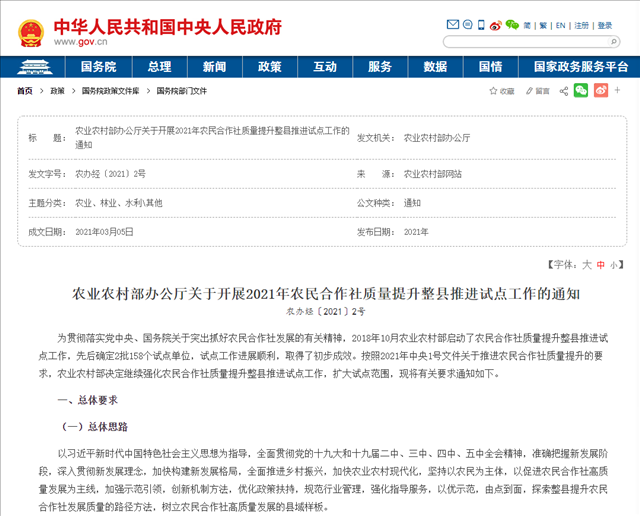The image size is (640, 516).
Task: Go to 国务院政策文件库 breadcrumb
Action: (110, 91)
